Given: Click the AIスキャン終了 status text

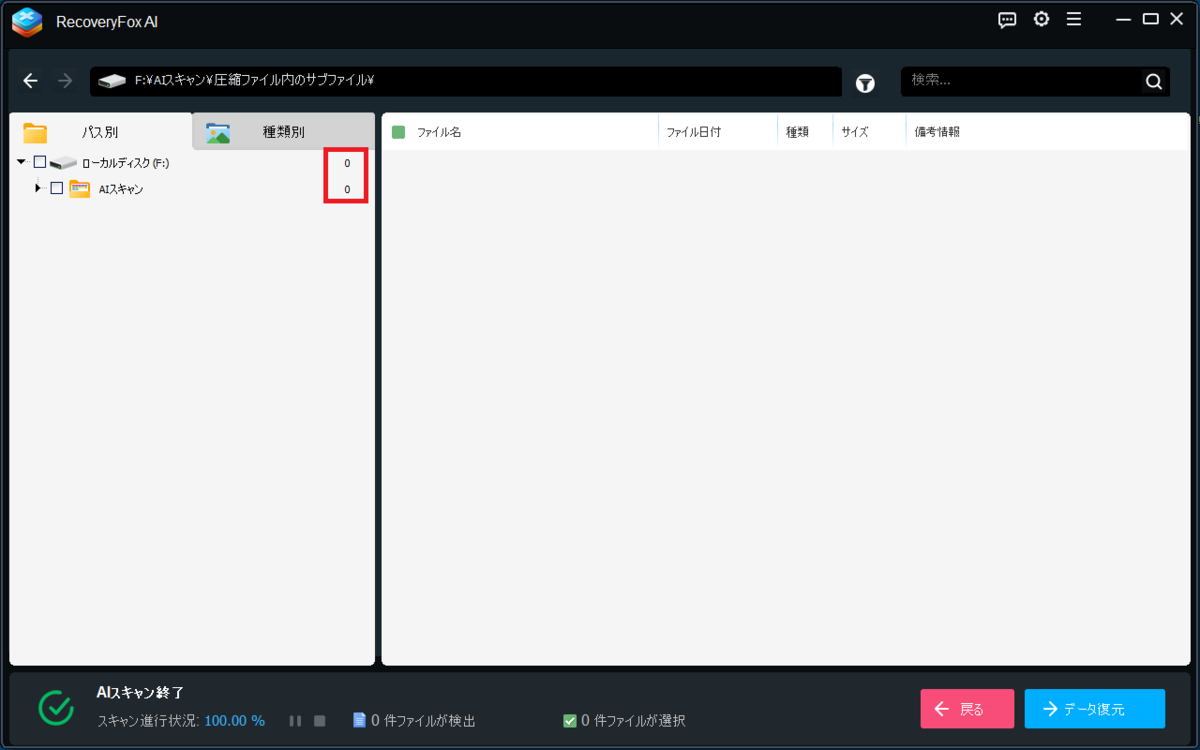Looking at the screenshot, I should pyautogui.click(x=140, y=692).
